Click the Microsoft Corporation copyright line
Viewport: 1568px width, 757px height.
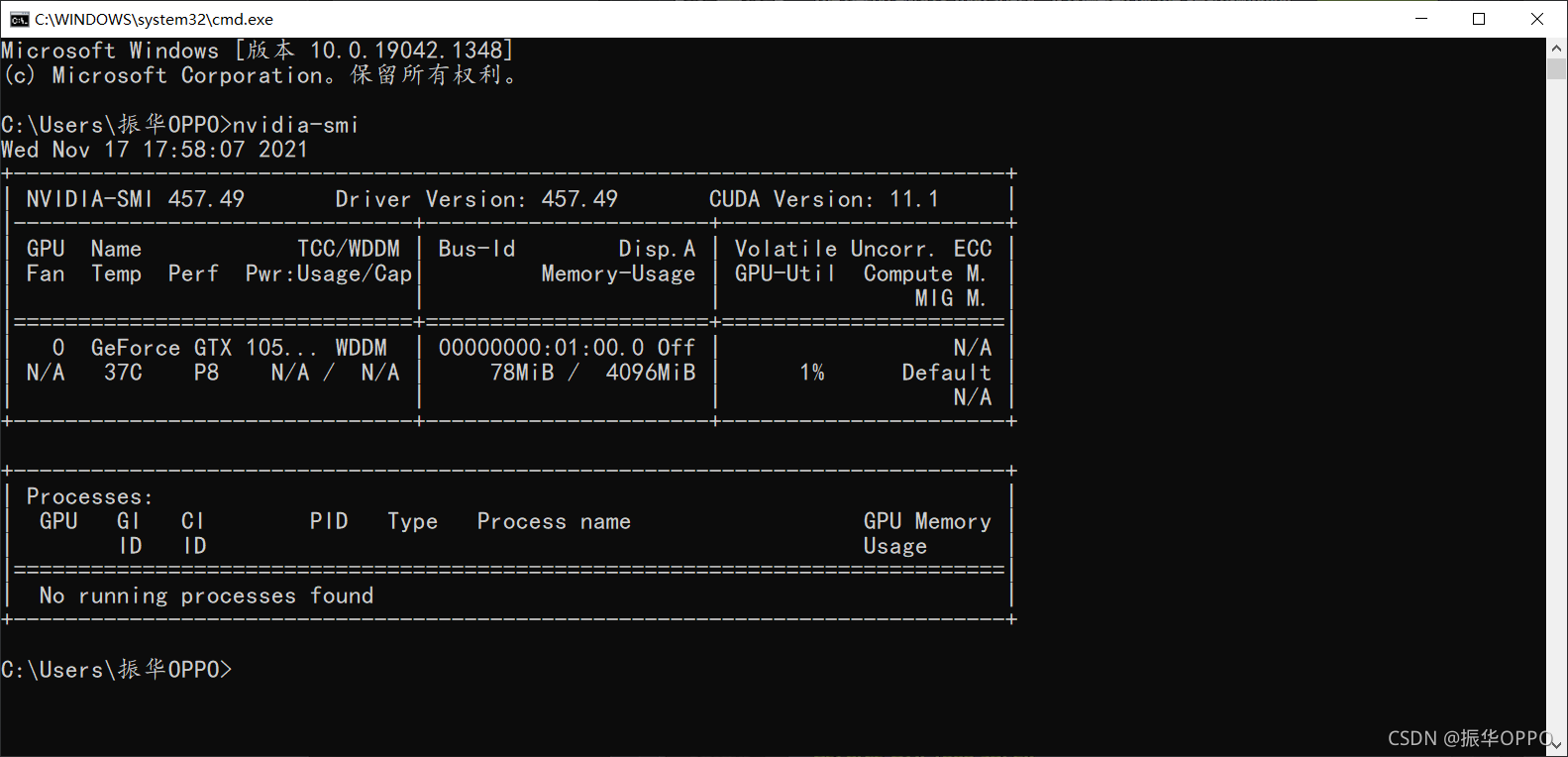(260, 75)
